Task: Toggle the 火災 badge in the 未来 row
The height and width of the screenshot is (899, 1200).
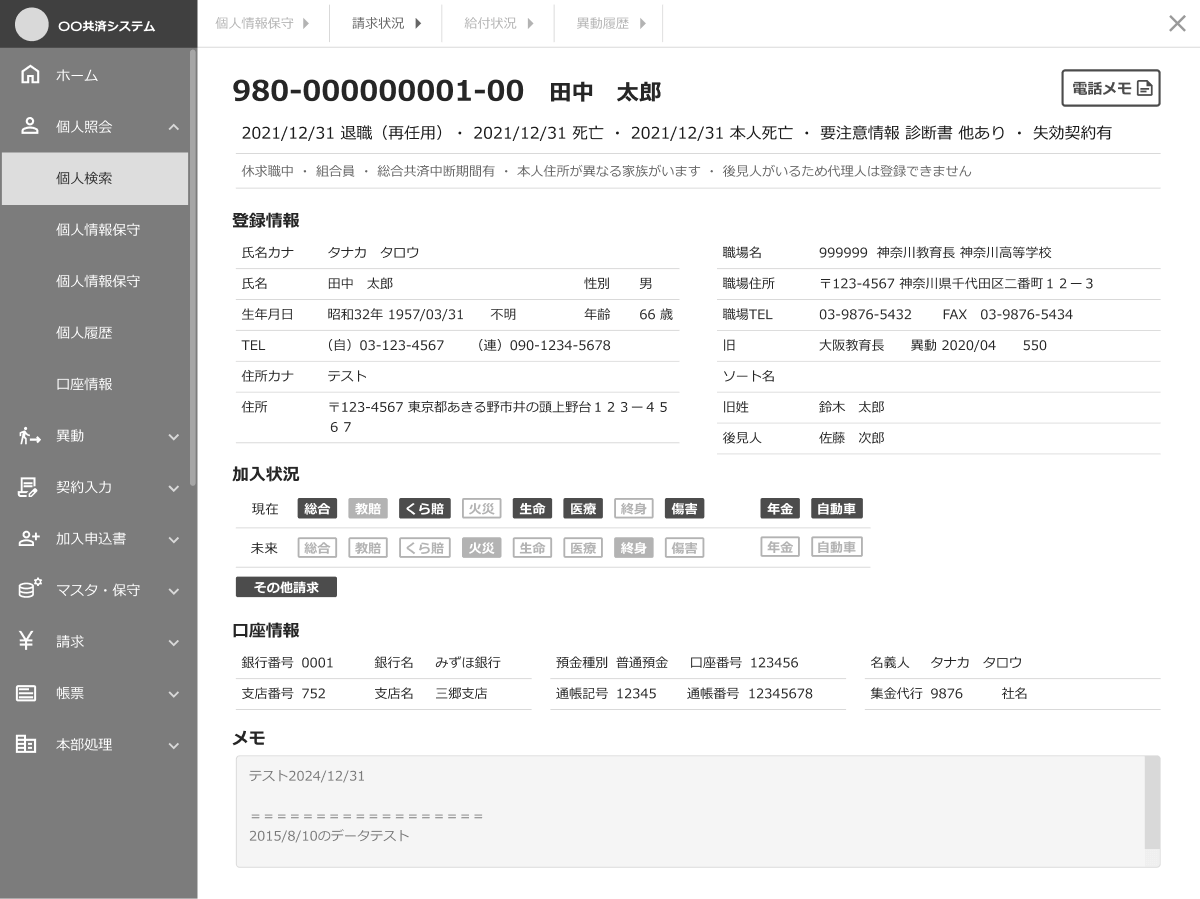Action: tap(481, 547)
